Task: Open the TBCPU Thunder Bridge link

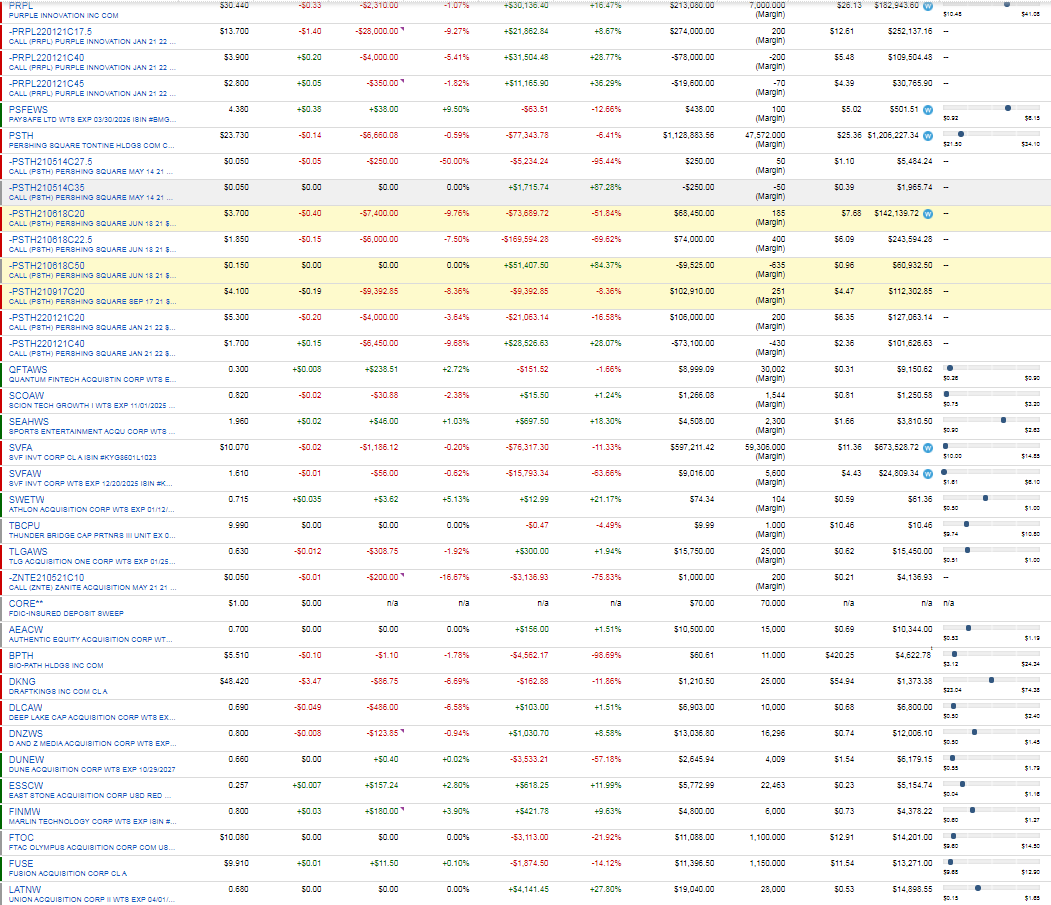Action: pyautogui.click(x=24, y=526)
